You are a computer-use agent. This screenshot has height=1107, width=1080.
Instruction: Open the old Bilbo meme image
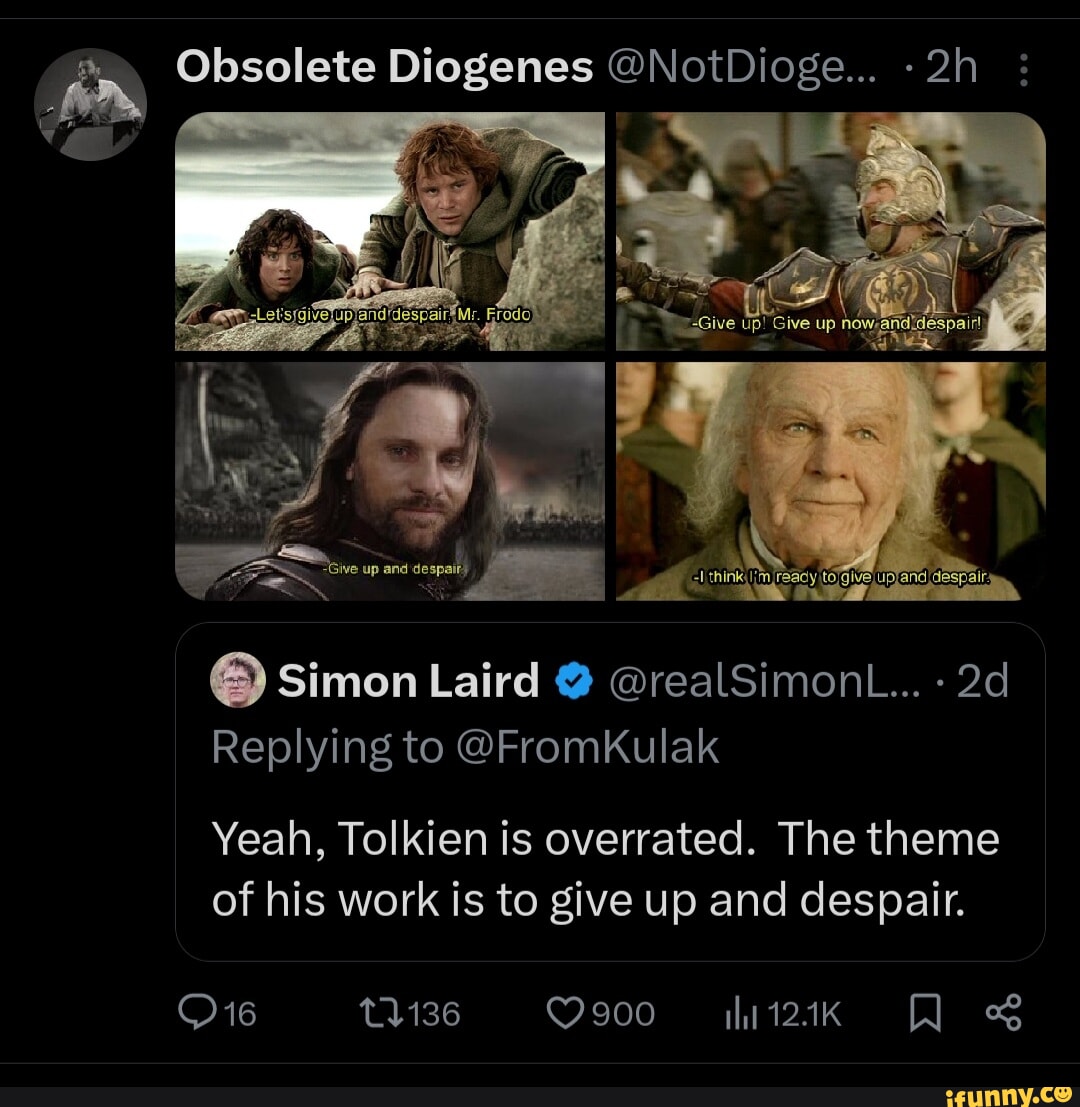830,481
